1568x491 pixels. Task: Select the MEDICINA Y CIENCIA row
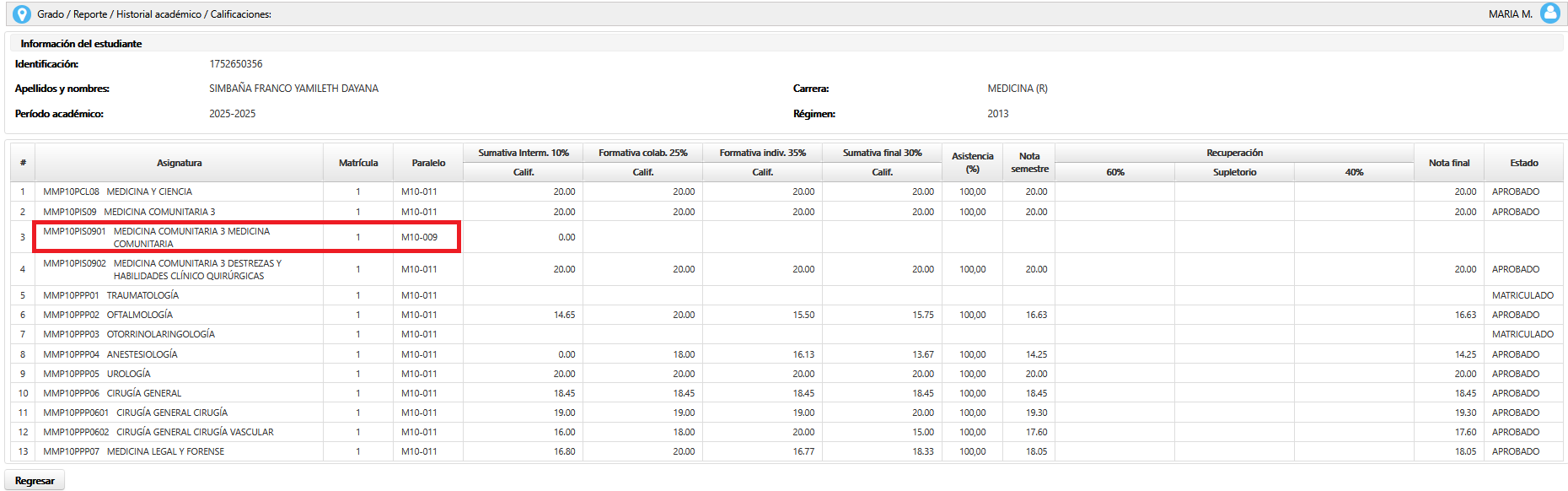(x=148, y=192)
